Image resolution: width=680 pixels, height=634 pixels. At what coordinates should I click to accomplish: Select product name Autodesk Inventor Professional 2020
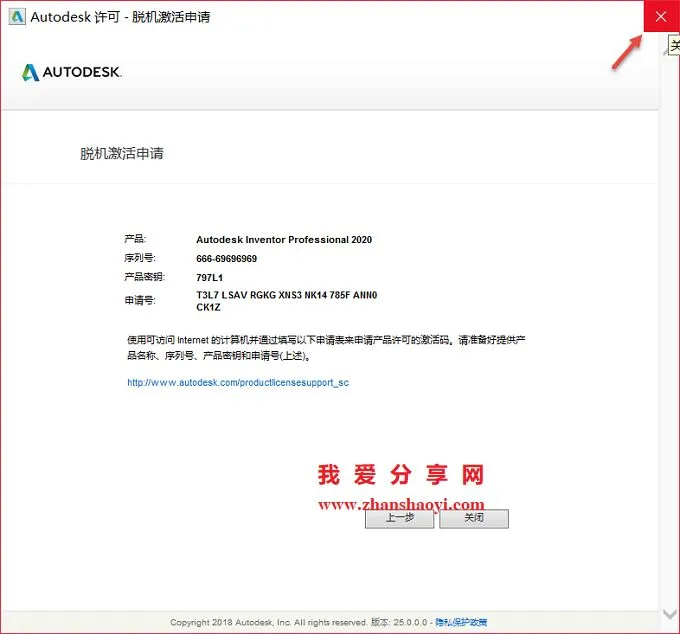(284, 239)
